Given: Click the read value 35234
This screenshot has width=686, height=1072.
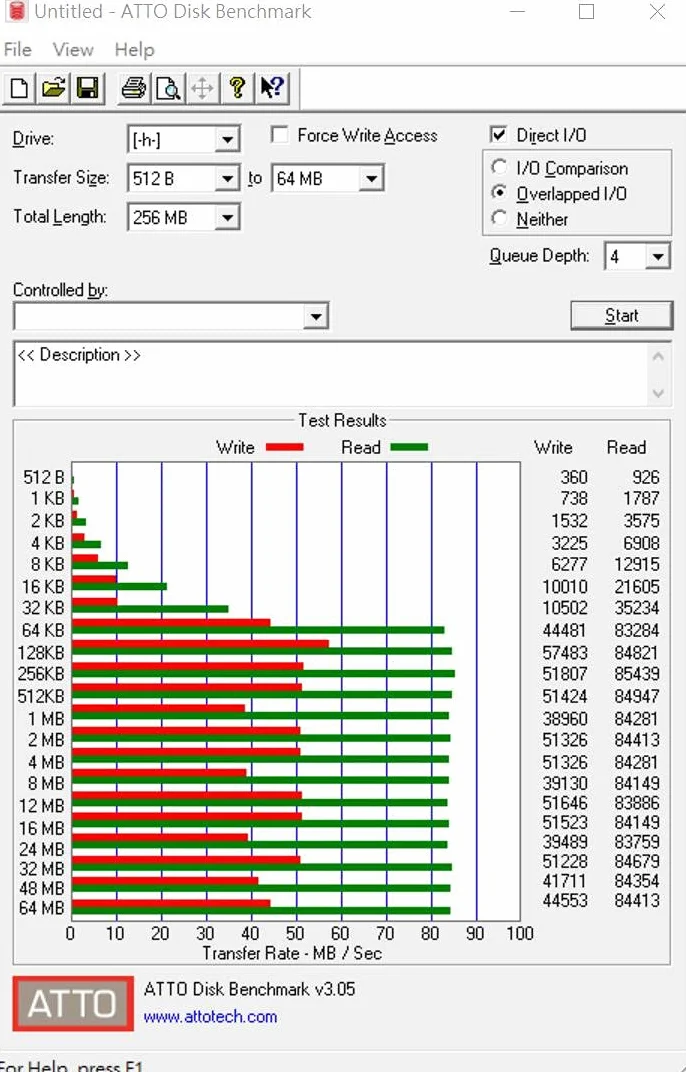Looking at the screenshot, I should (x=637, y=608).
